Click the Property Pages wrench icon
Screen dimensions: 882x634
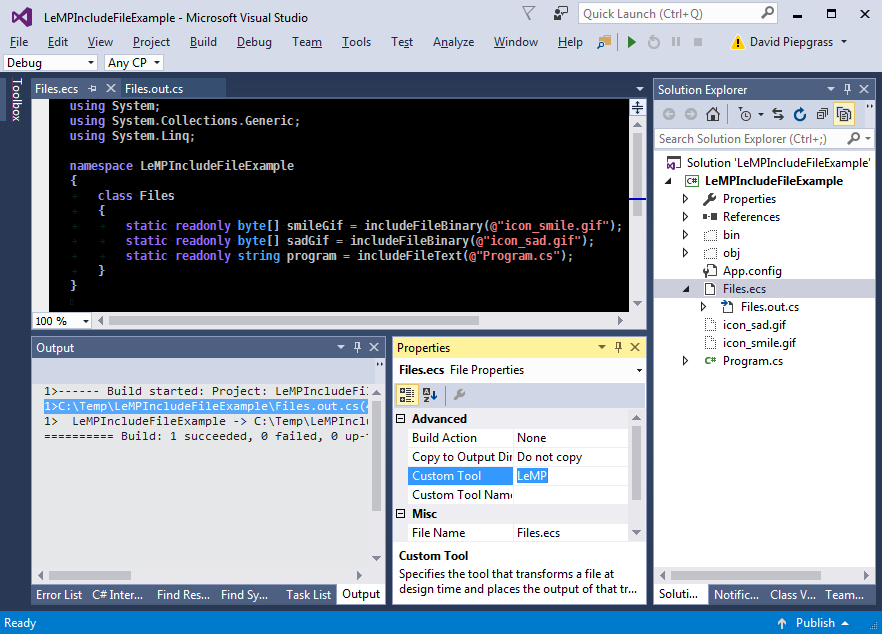tap(460, 395)
